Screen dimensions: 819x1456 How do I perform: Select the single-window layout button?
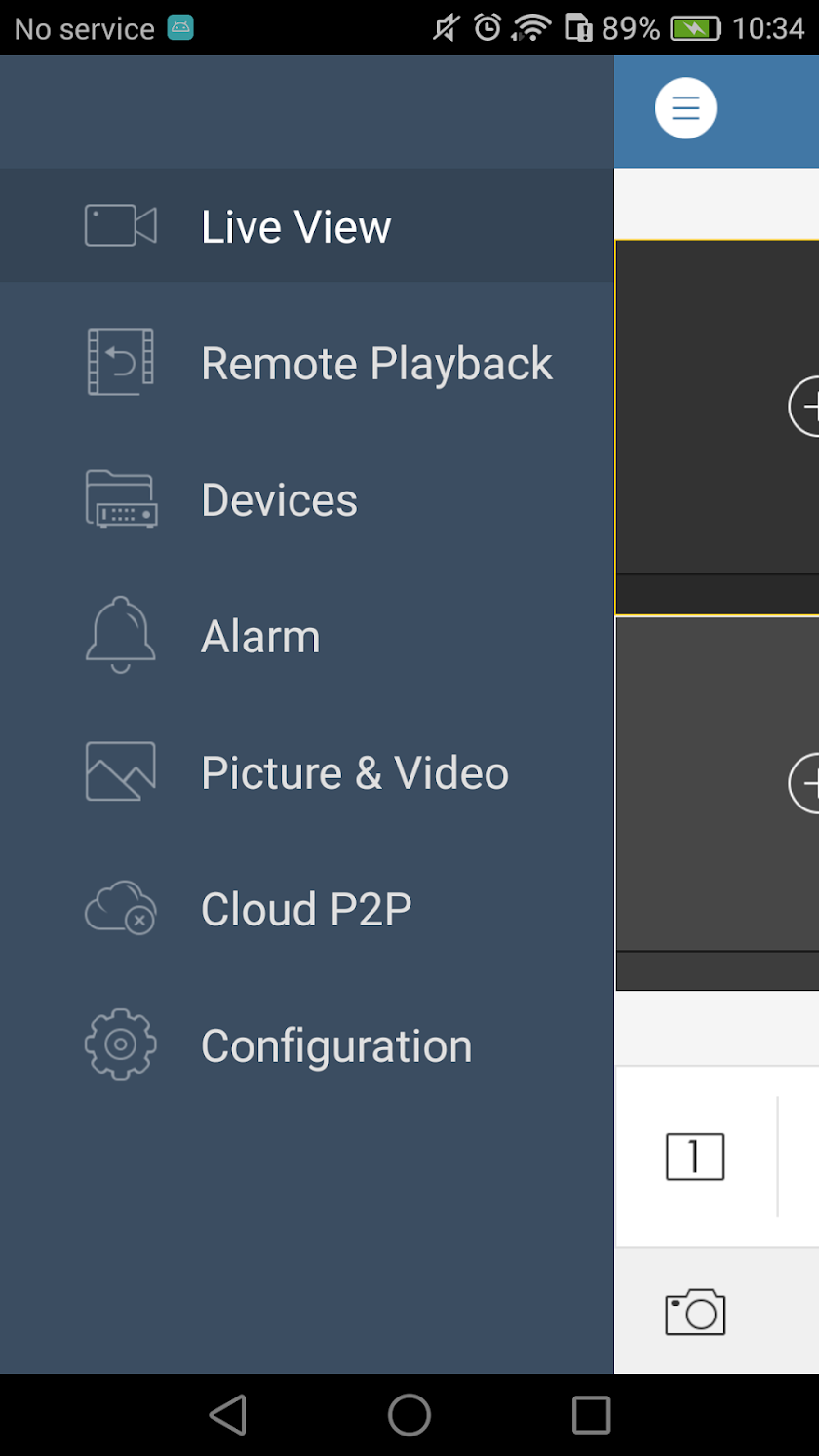695,1157
